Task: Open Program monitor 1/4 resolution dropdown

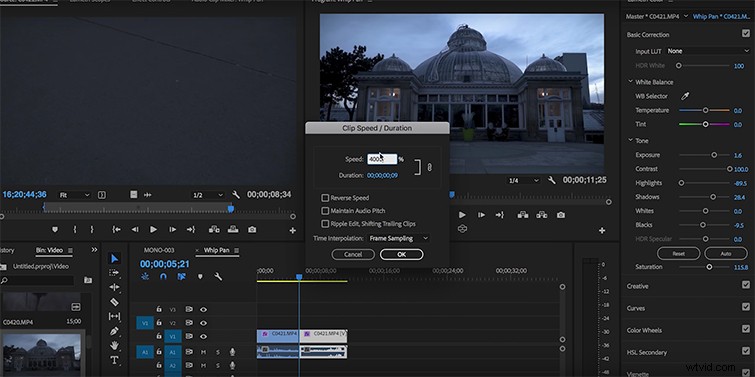Action: tap(524, 181)
